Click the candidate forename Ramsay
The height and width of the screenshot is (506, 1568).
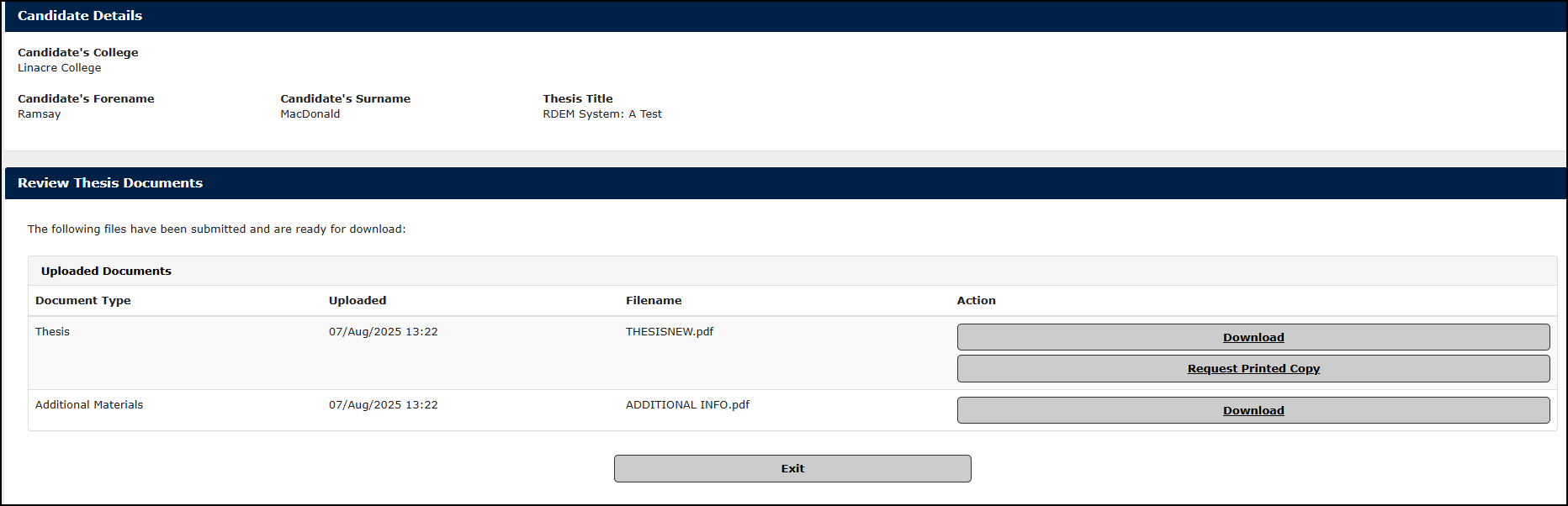point(39,113)
